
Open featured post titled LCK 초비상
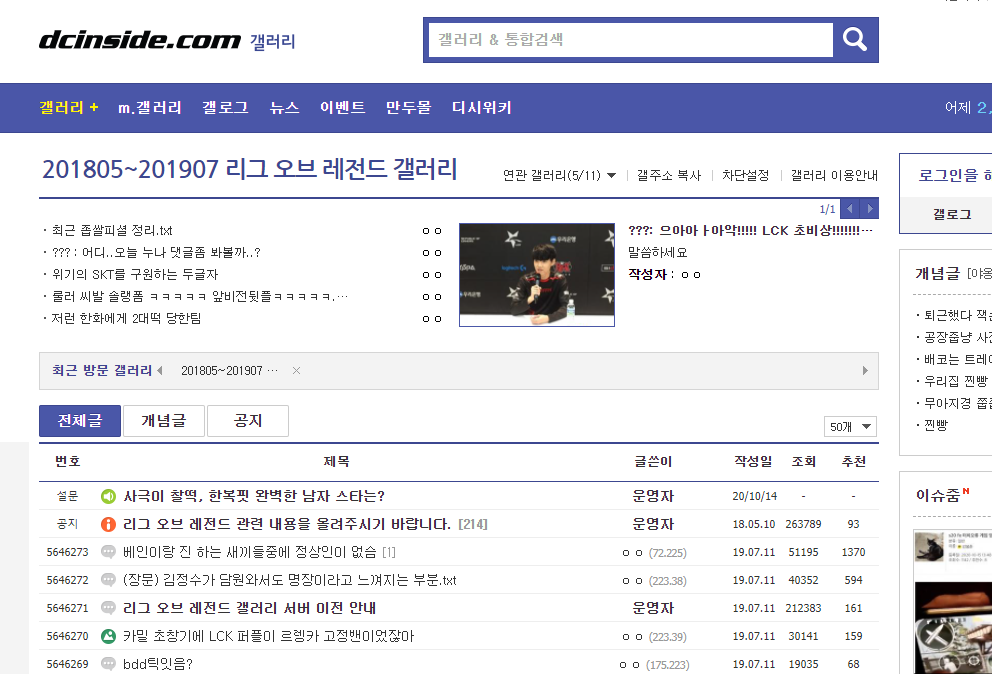tap(750, 230)
